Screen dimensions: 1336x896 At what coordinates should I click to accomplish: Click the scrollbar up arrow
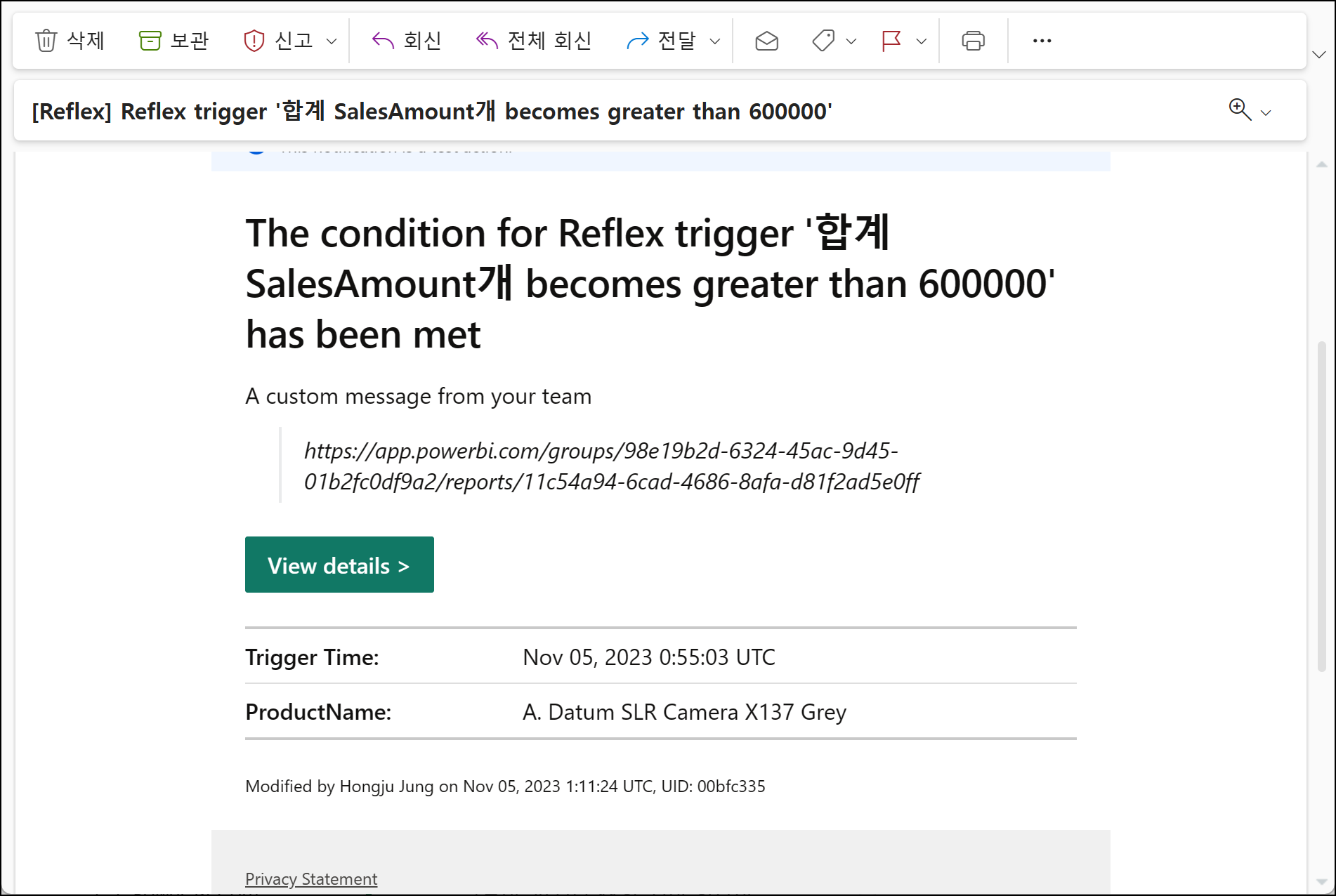[1321, 164]
